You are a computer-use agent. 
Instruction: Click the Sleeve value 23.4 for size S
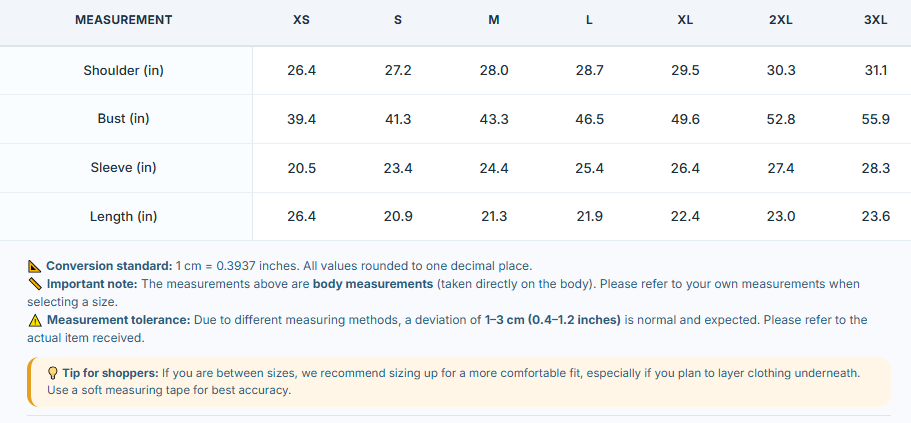398,168
